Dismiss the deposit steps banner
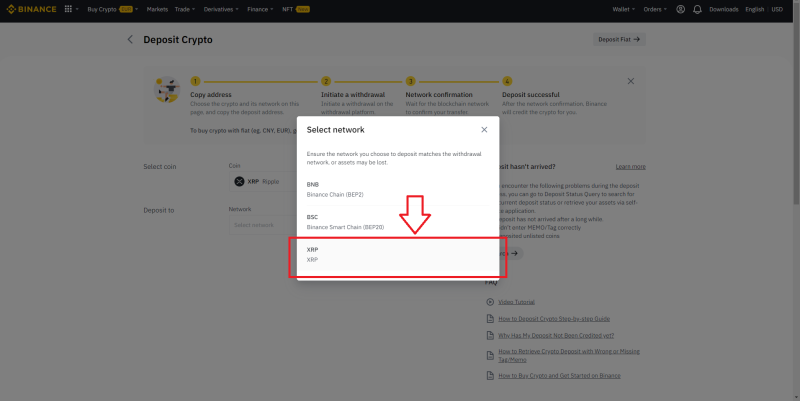 tap(631, 81)
